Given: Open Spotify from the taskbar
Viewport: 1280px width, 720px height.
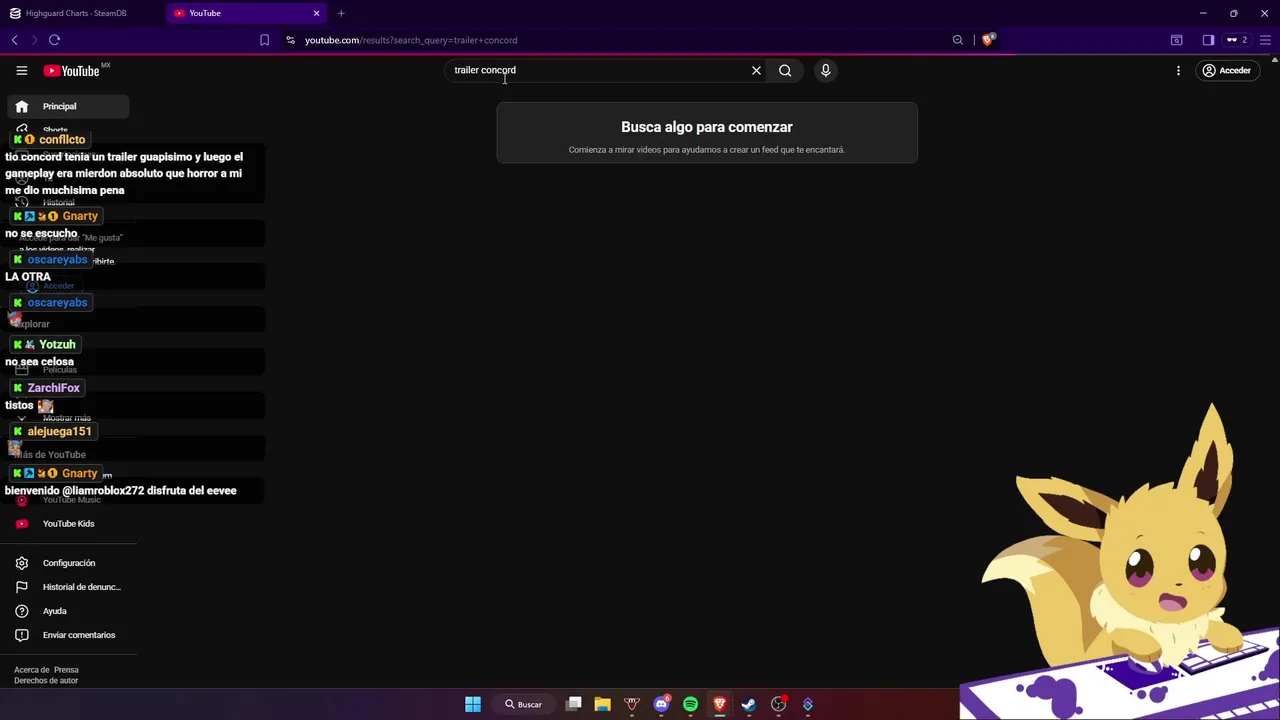Looking at the screenshot, I should click(x=690, y=704).
